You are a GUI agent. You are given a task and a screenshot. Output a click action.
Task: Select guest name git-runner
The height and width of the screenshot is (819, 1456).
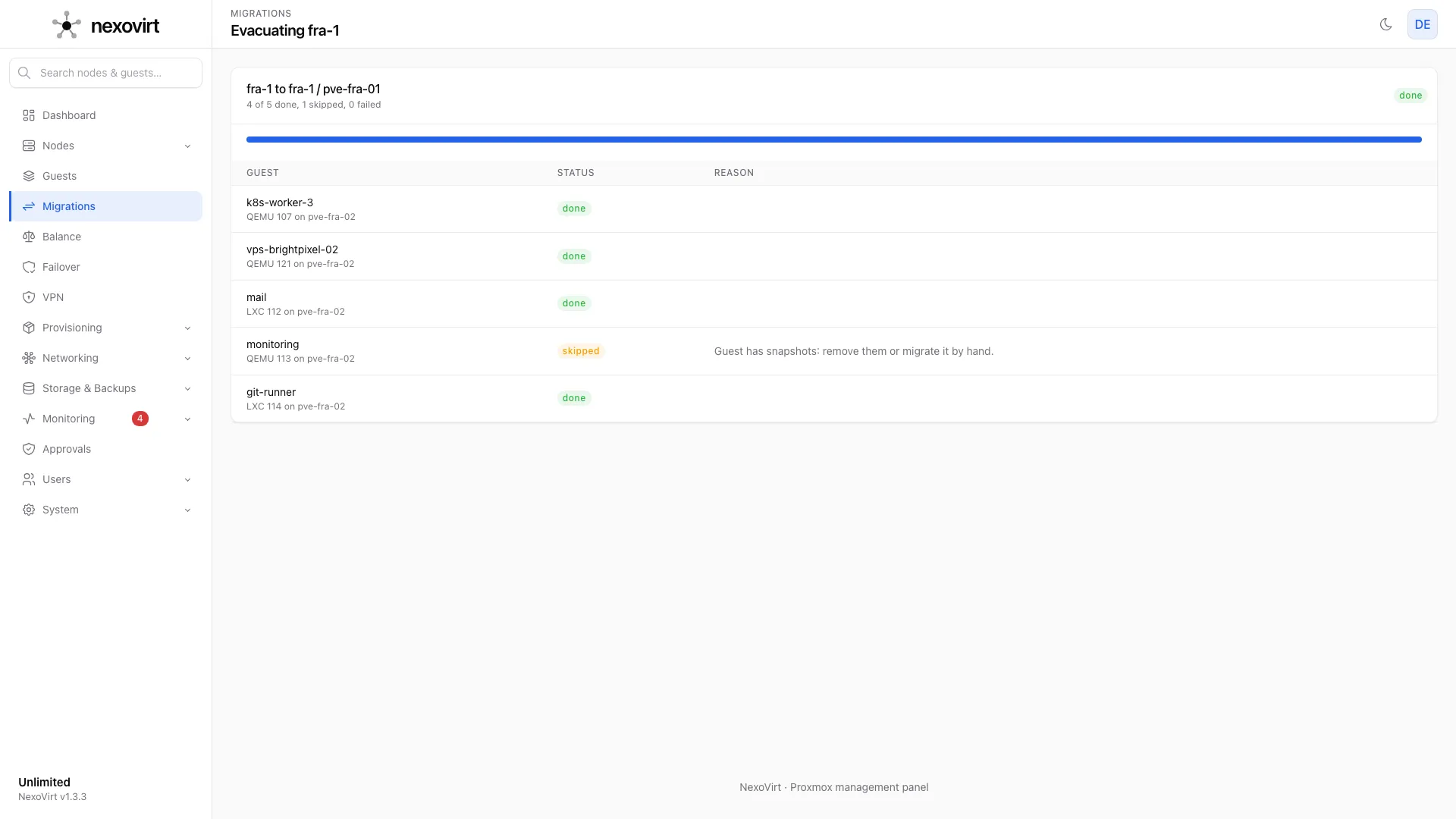pyautogui.click(x=271, y=392)
